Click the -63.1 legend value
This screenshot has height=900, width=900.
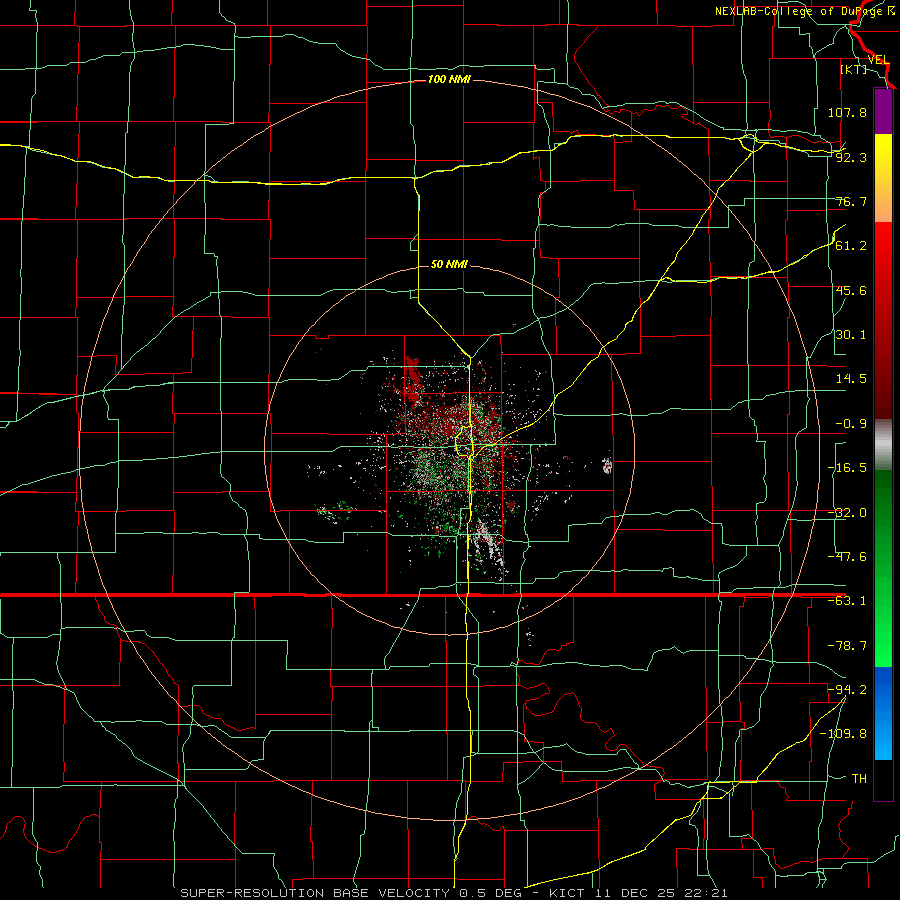point(847,601)
